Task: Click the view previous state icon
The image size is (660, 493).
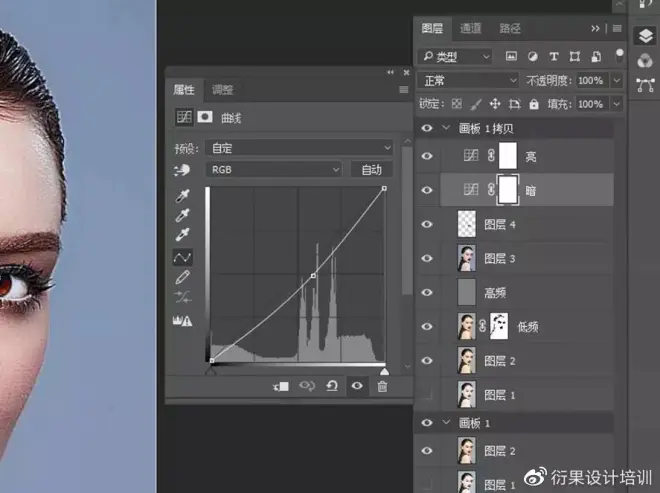Action: (x=307, y=386)
